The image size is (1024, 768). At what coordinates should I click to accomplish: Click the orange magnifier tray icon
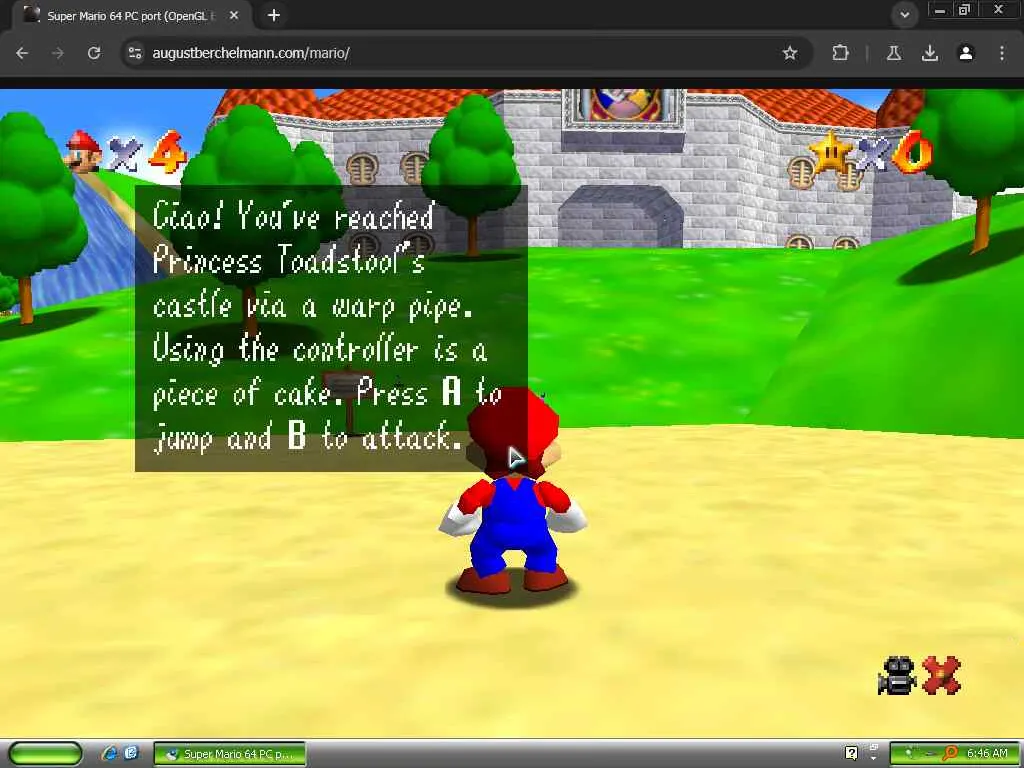point(950,753)
